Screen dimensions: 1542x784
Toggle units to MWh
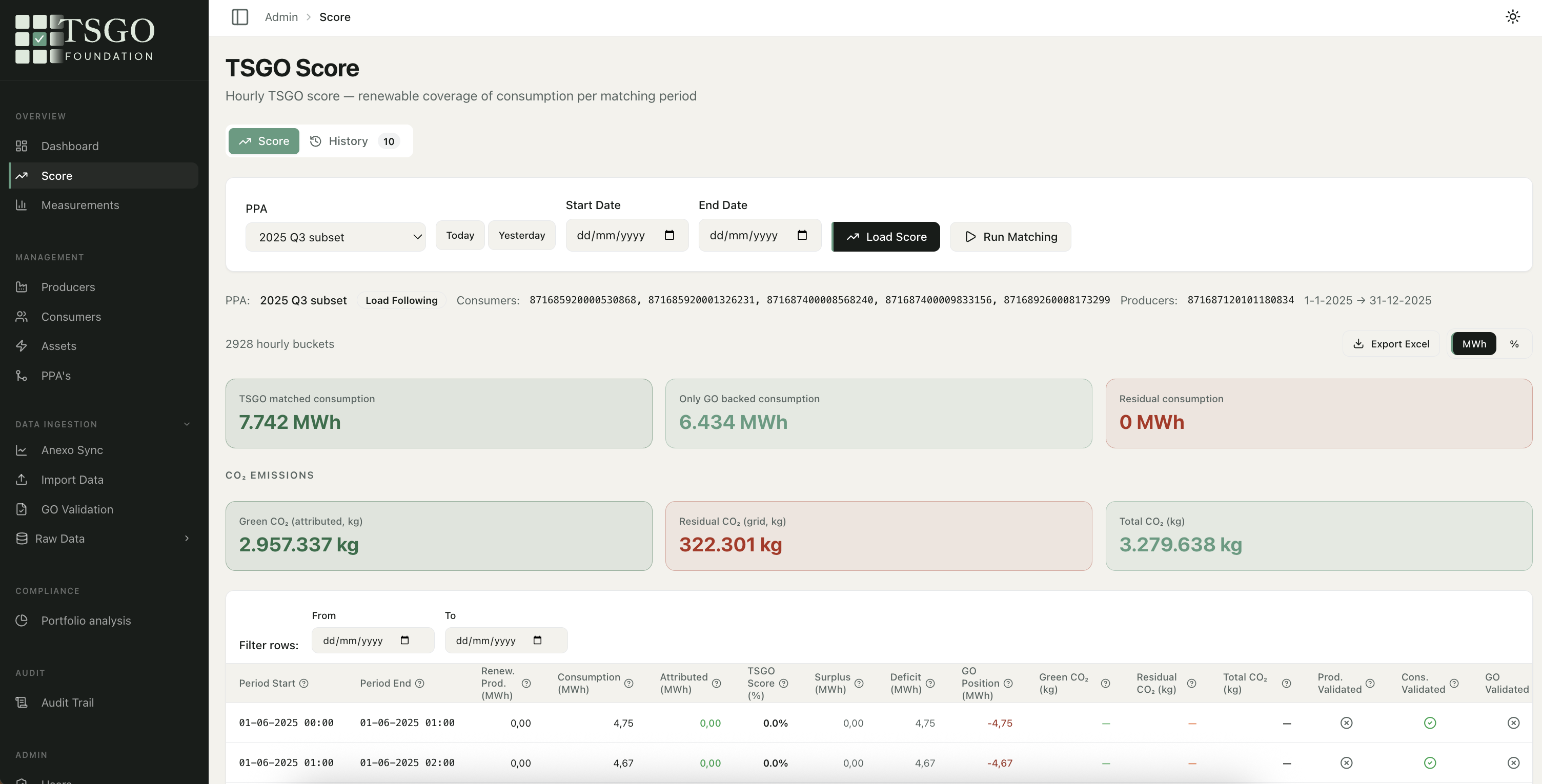[1474, 344]
